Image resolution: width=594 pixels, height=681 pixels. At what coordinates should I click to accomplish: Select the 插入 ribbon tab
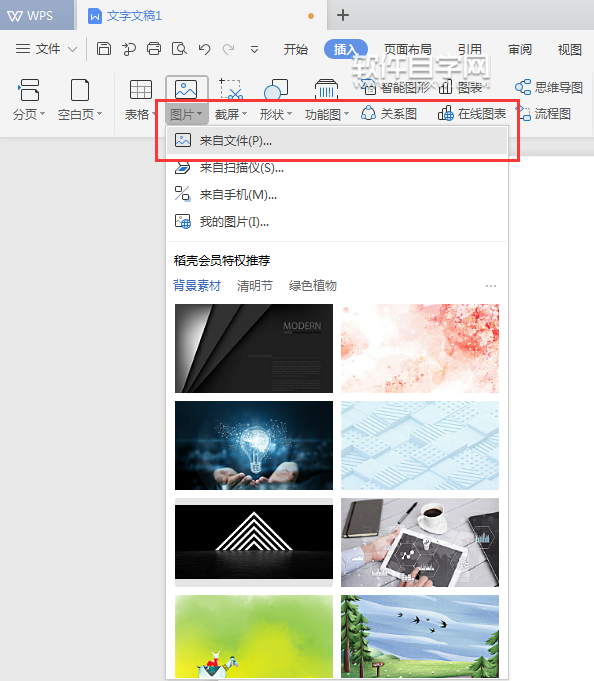pos(346,49)
